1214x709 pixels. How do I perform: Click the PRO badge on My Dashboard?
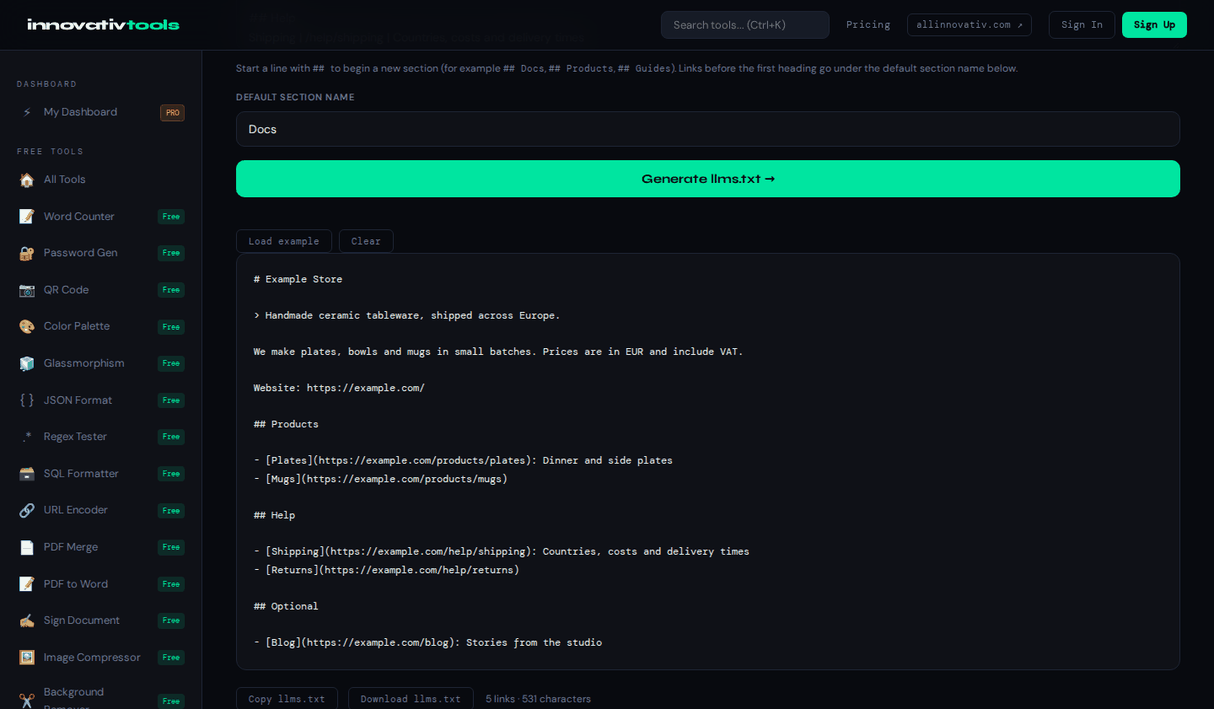172,113
